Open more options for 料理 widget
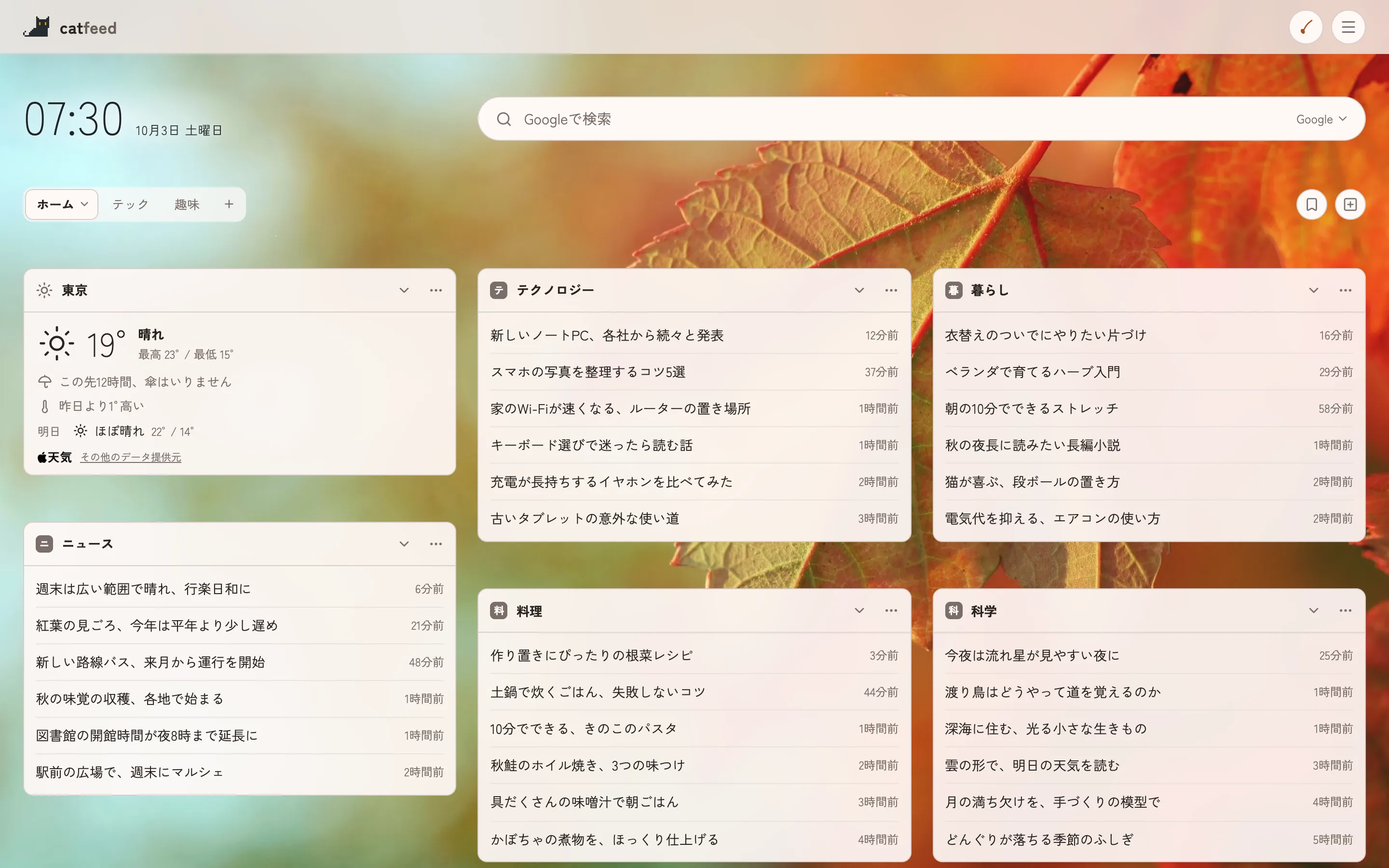The height and width of the screenshot is (868, 1389). 891,610
